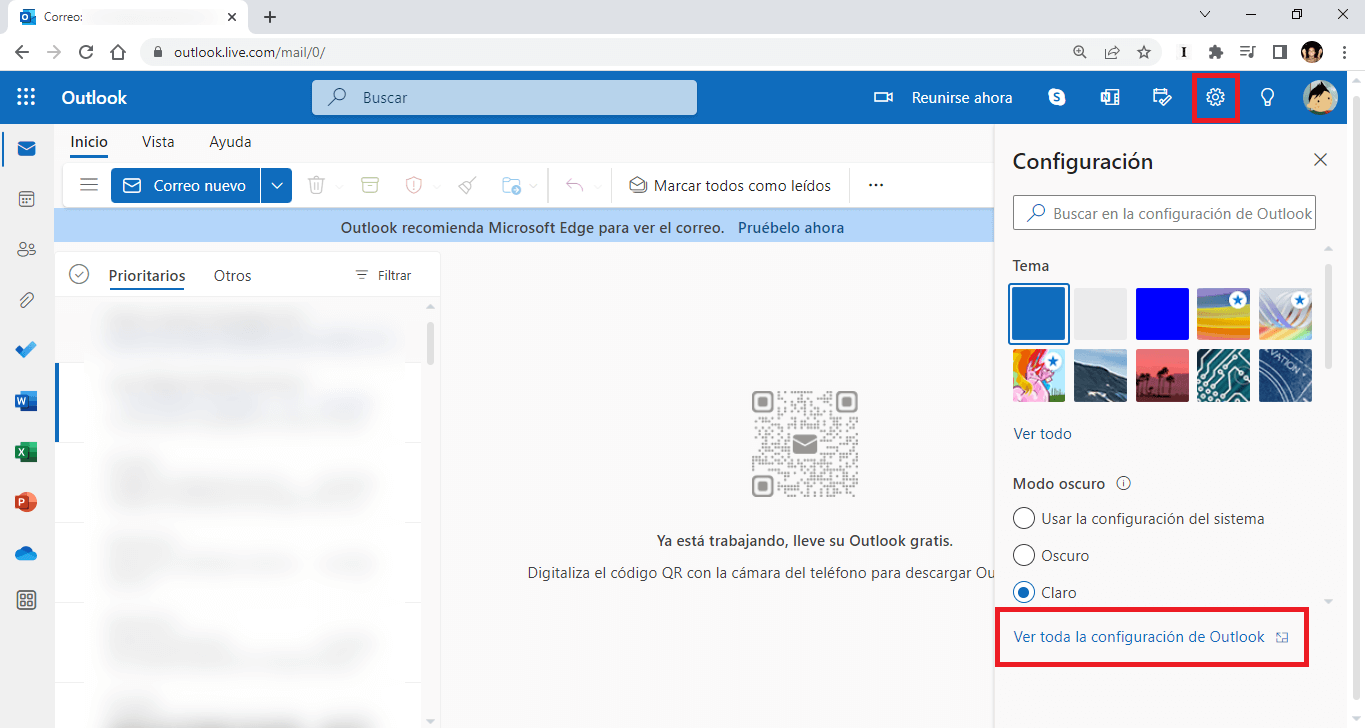This screenshot has height=728, width=1365.
Task: Click the Sweep broom icon
Action: tap(467, 185)
